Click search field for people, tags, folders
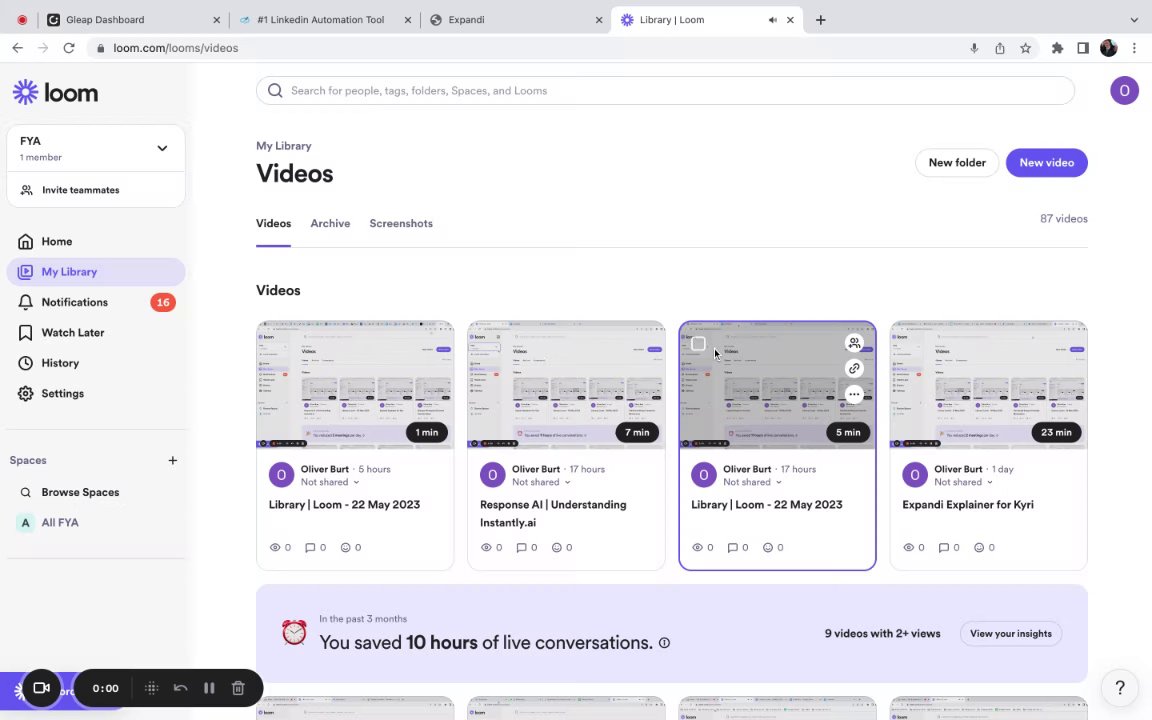Viewport: 1152px width, 720px height. 665,90
